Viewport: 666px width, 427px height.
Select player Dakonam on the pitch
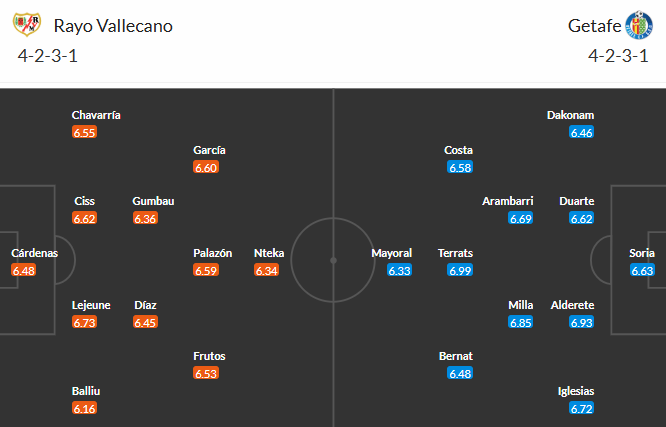point(570,115)
